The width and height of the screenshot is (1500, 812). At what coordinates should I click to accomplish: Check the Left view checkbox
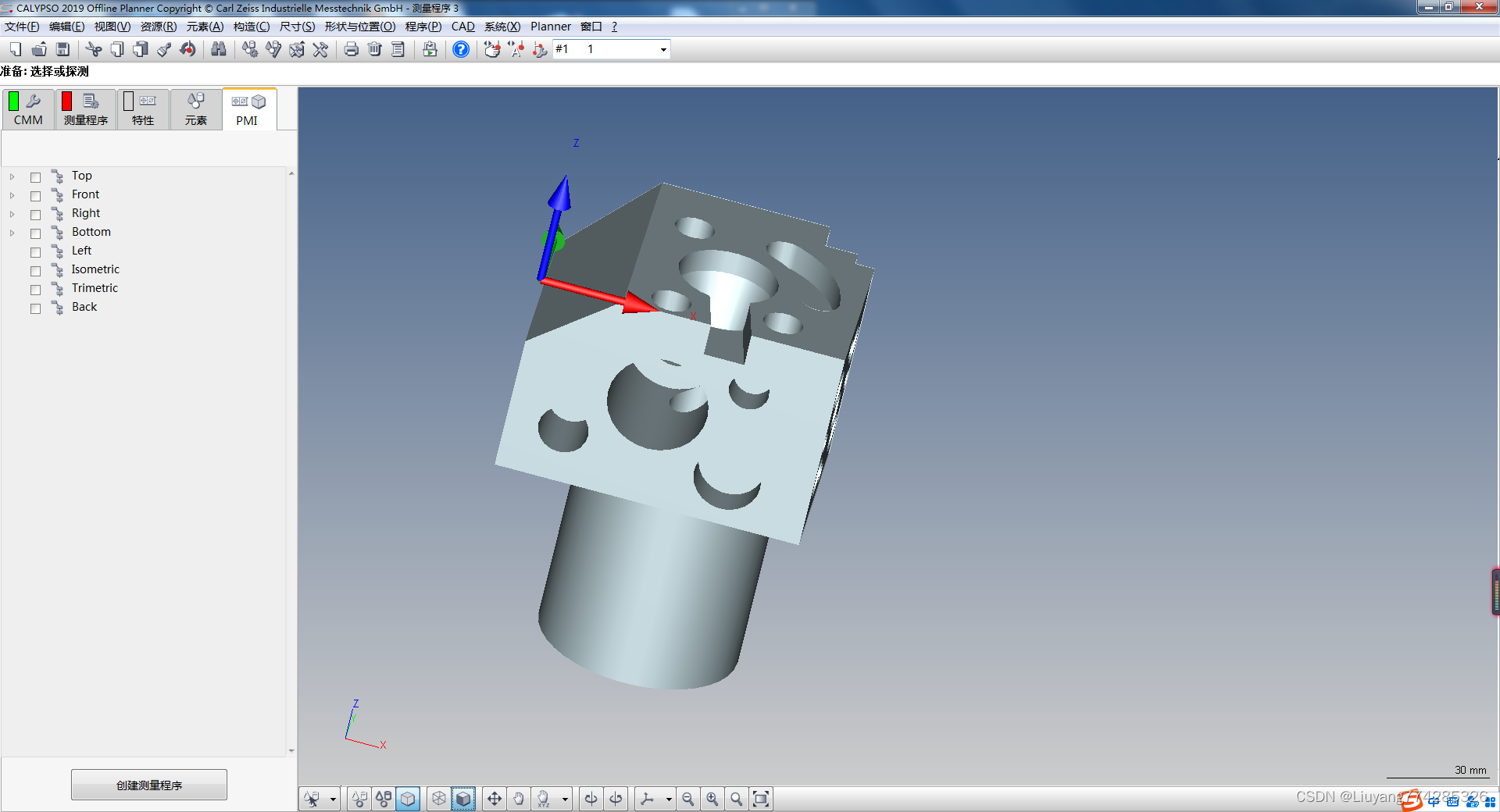coord(35,252)
